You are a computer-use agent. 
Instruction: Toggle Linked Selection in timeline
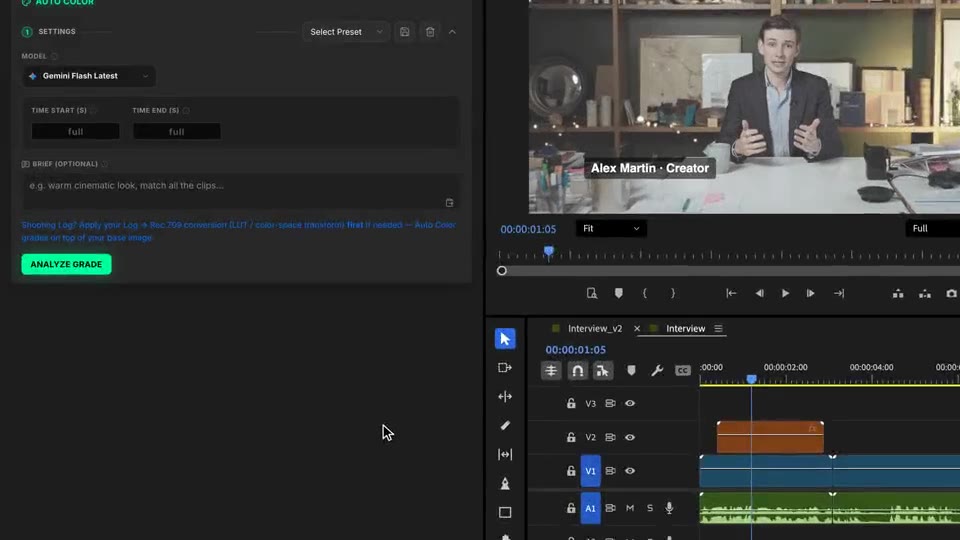click(x=603, y=370)
